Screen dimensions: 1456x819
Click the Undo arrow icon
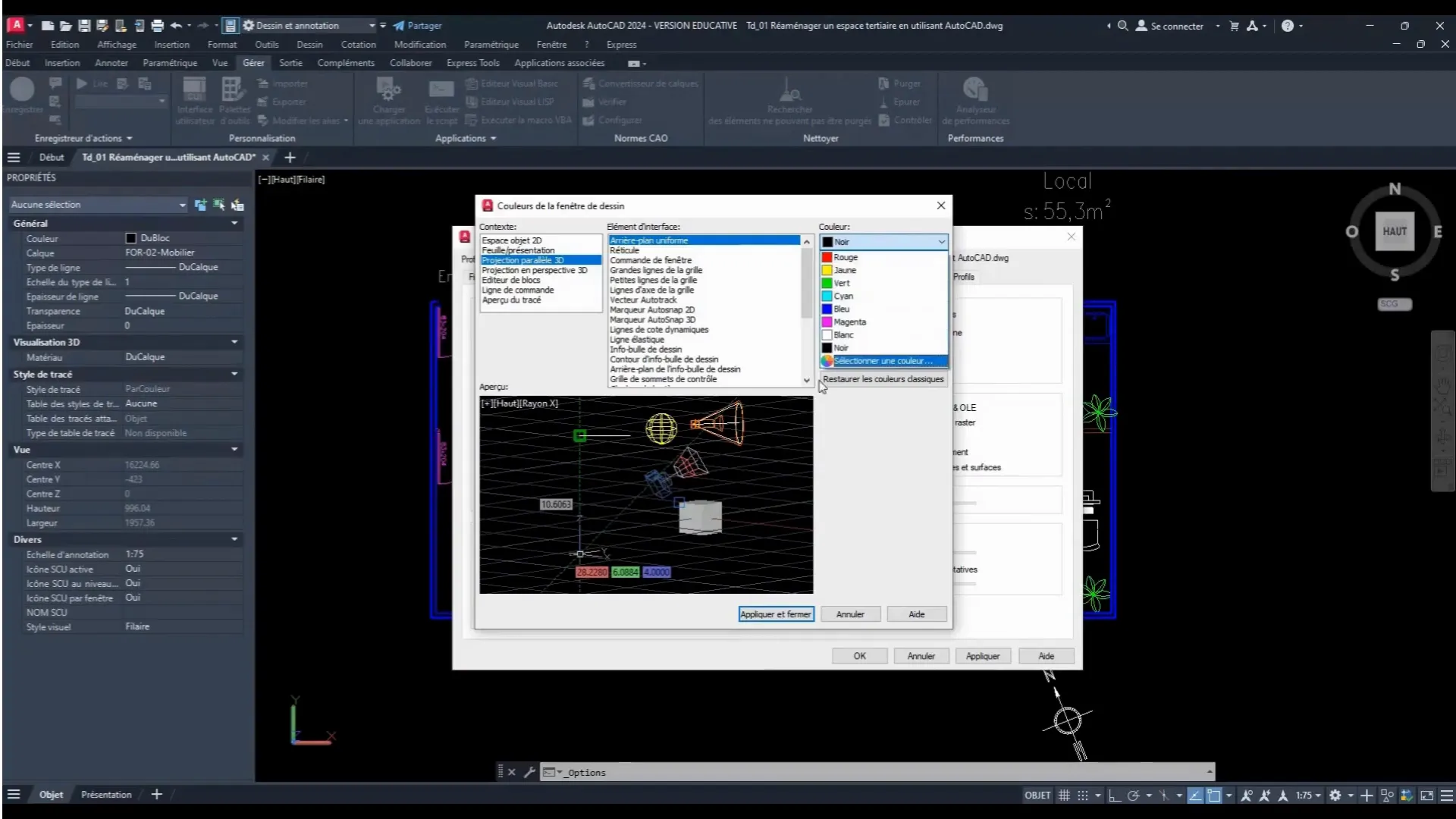click(x=176, y=26)
